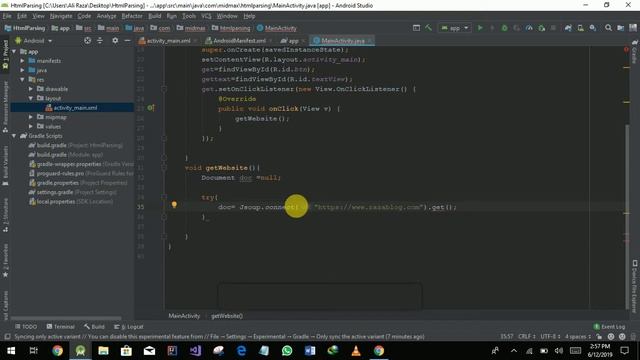
Task: Open the Navigate menu
Action: pos(61,16)
